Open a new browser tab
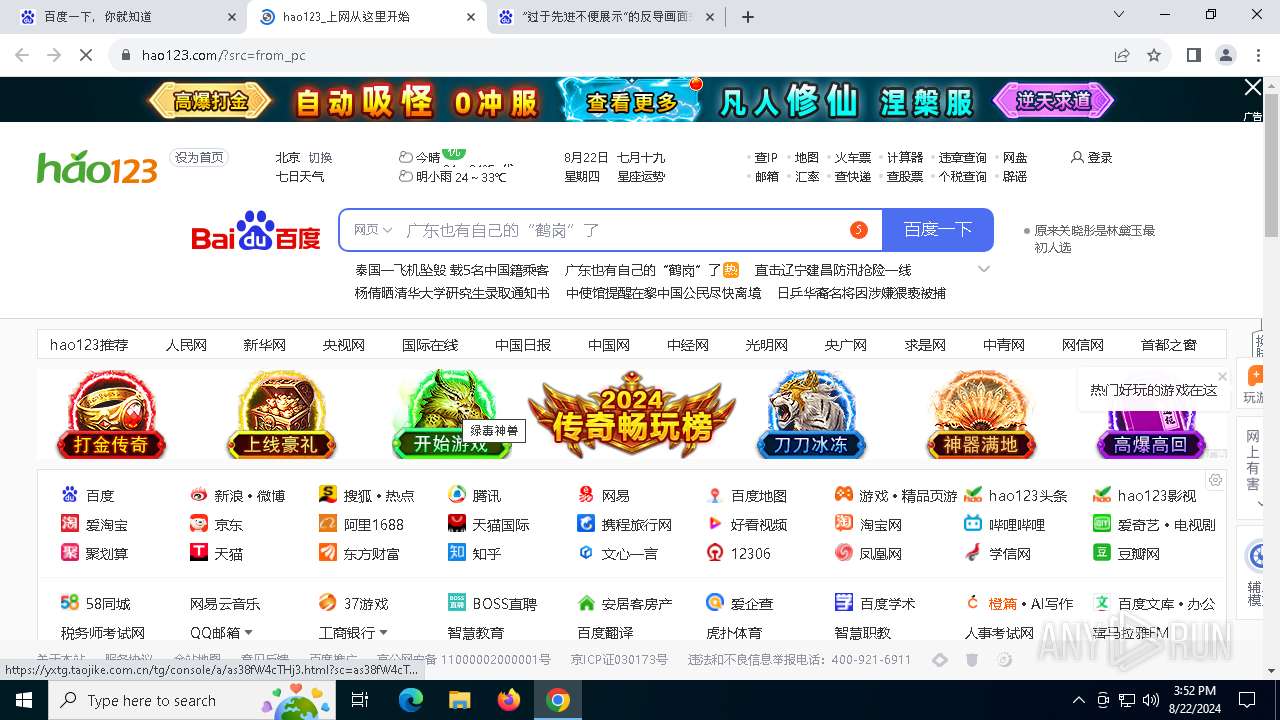The height and width of the screenshot is (720, 1280). 748,16
